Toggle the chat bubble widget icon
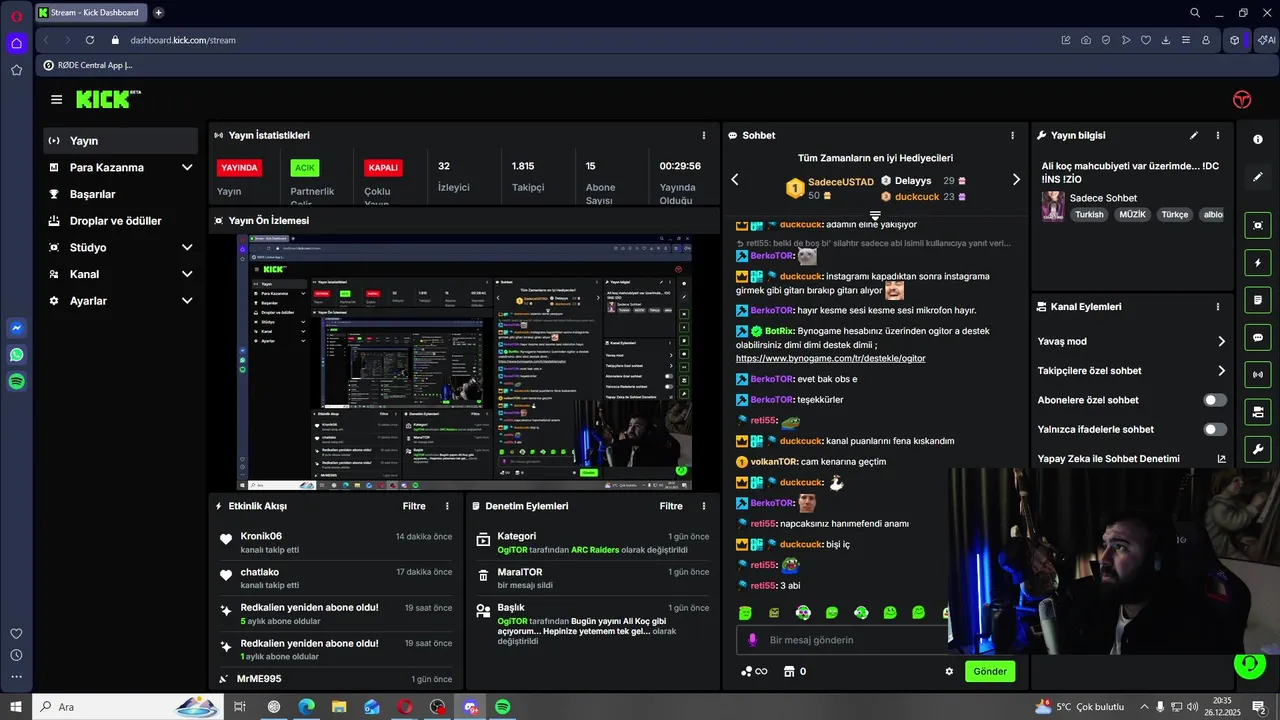 1258,338
